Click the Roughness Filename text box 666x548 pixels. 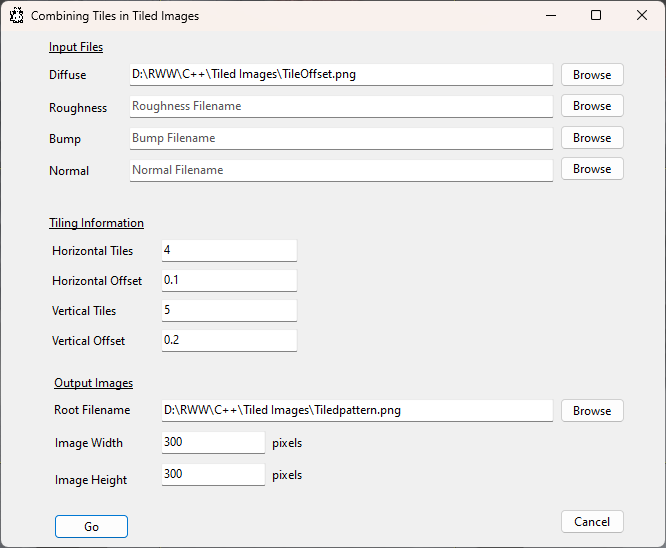point(340,106)
